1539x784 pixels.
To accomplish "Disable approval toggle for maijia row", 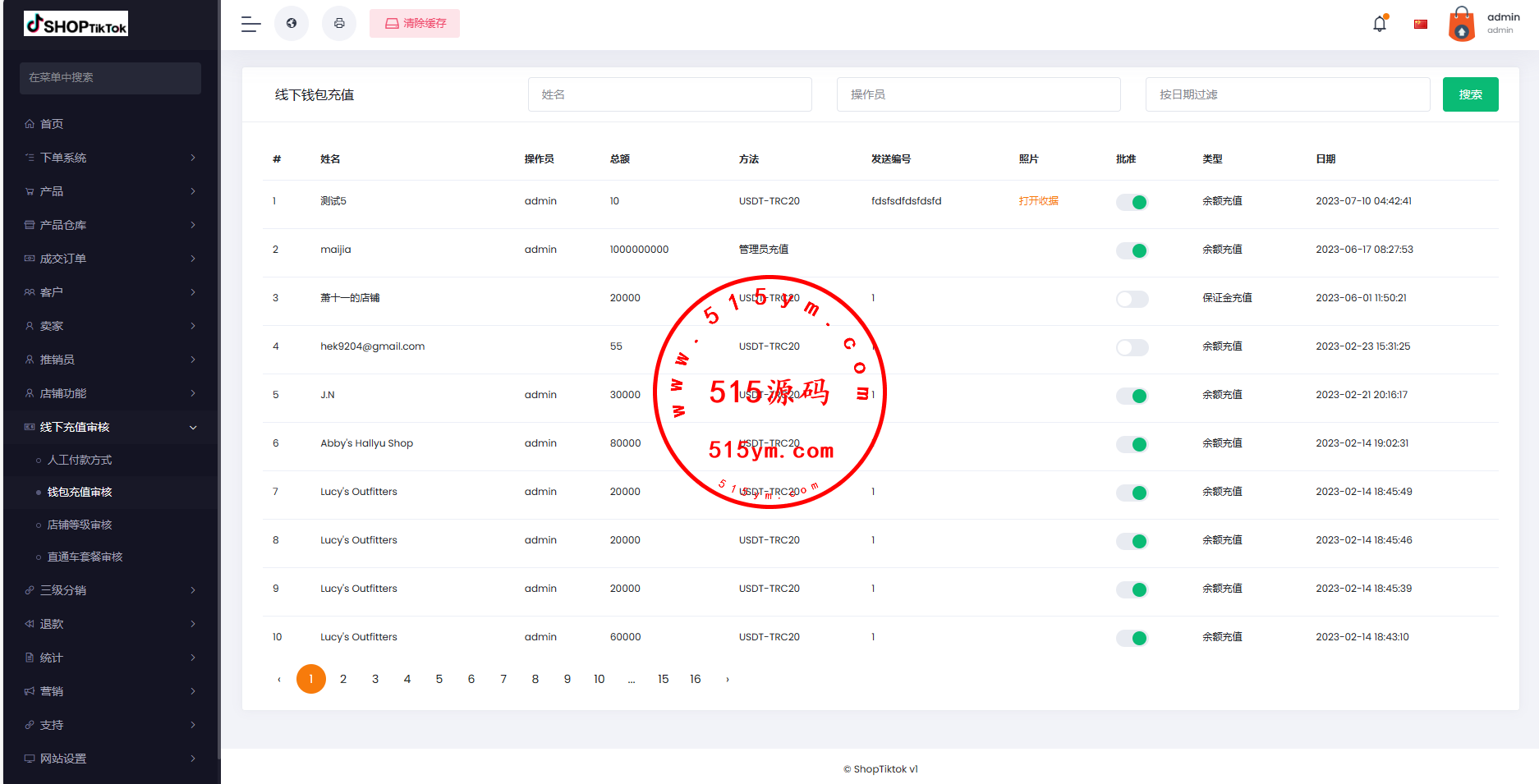I will point(1132,250).
